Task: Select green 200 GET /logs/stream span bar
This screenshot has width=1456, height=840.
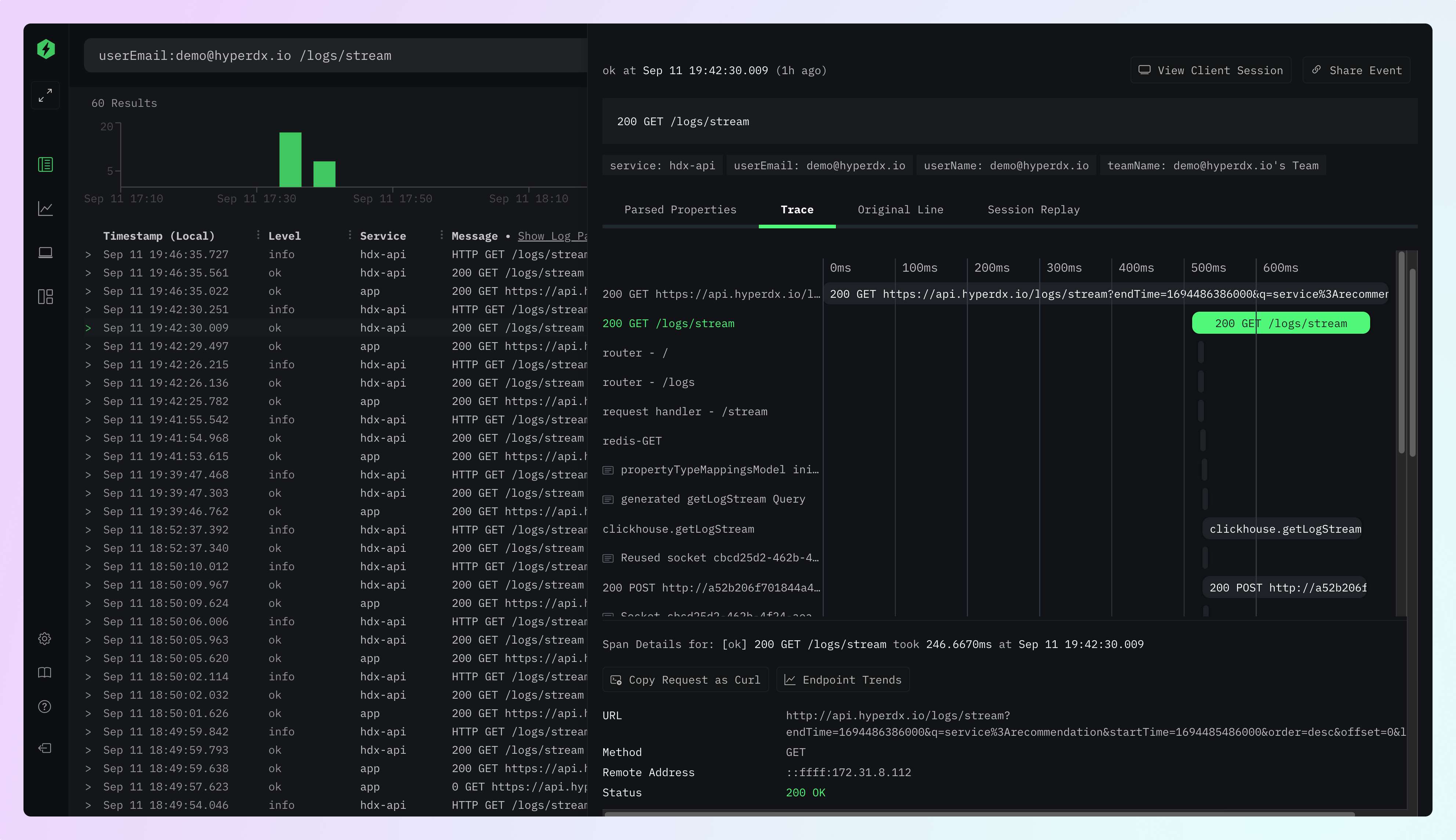Action: 1281,323
